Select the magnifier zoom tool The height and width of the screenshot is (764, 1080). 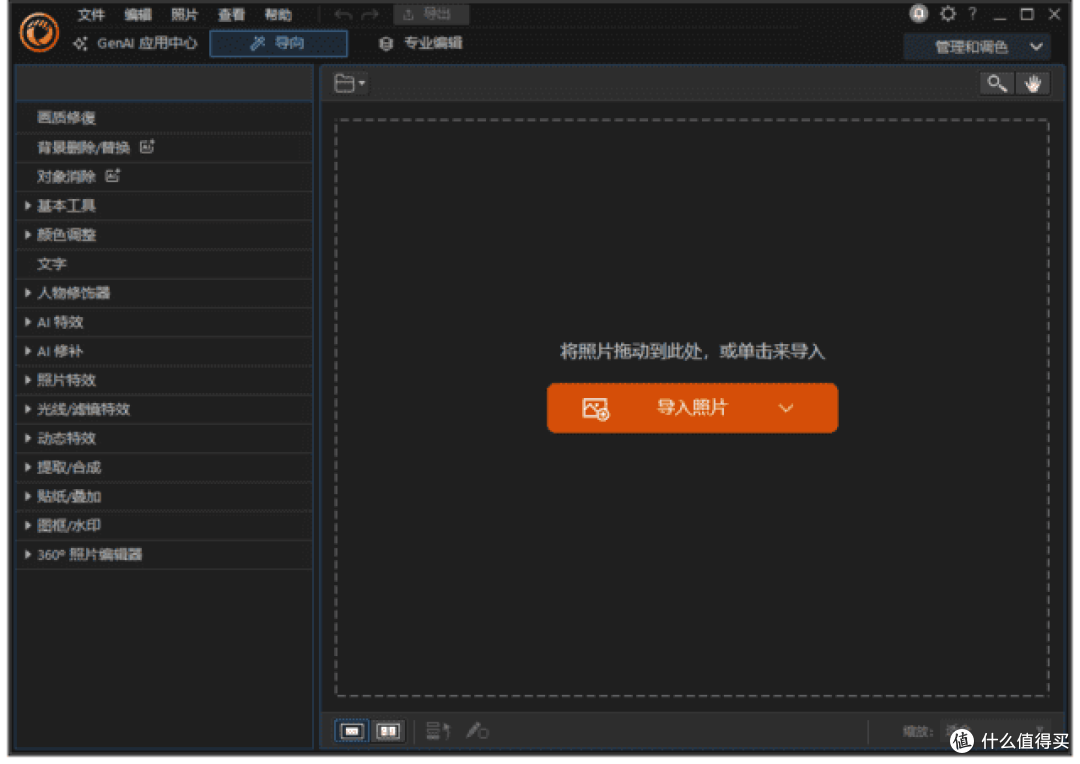[997, 84]
